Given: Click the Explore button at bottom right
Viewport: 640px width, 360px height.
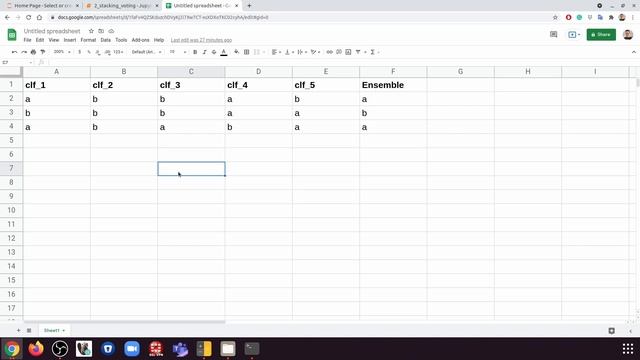Looking at the screenshot, I should [x=611, y=331].
